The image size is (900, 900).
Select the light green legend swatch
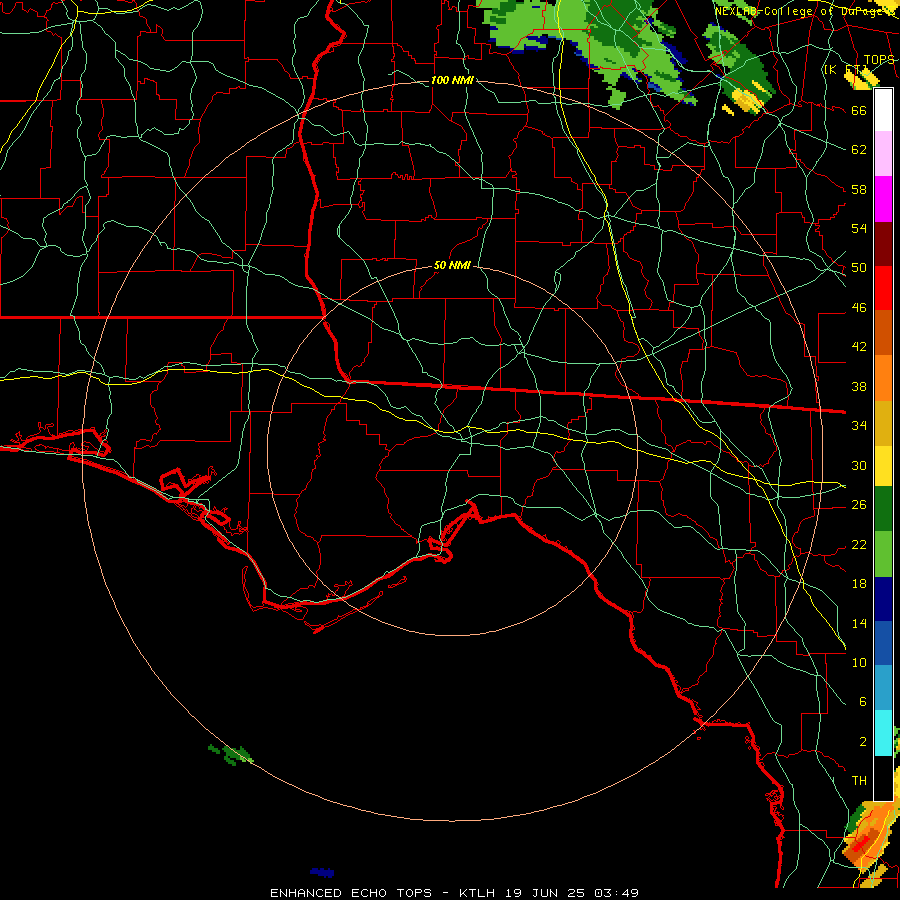click(x=883, y=554)
